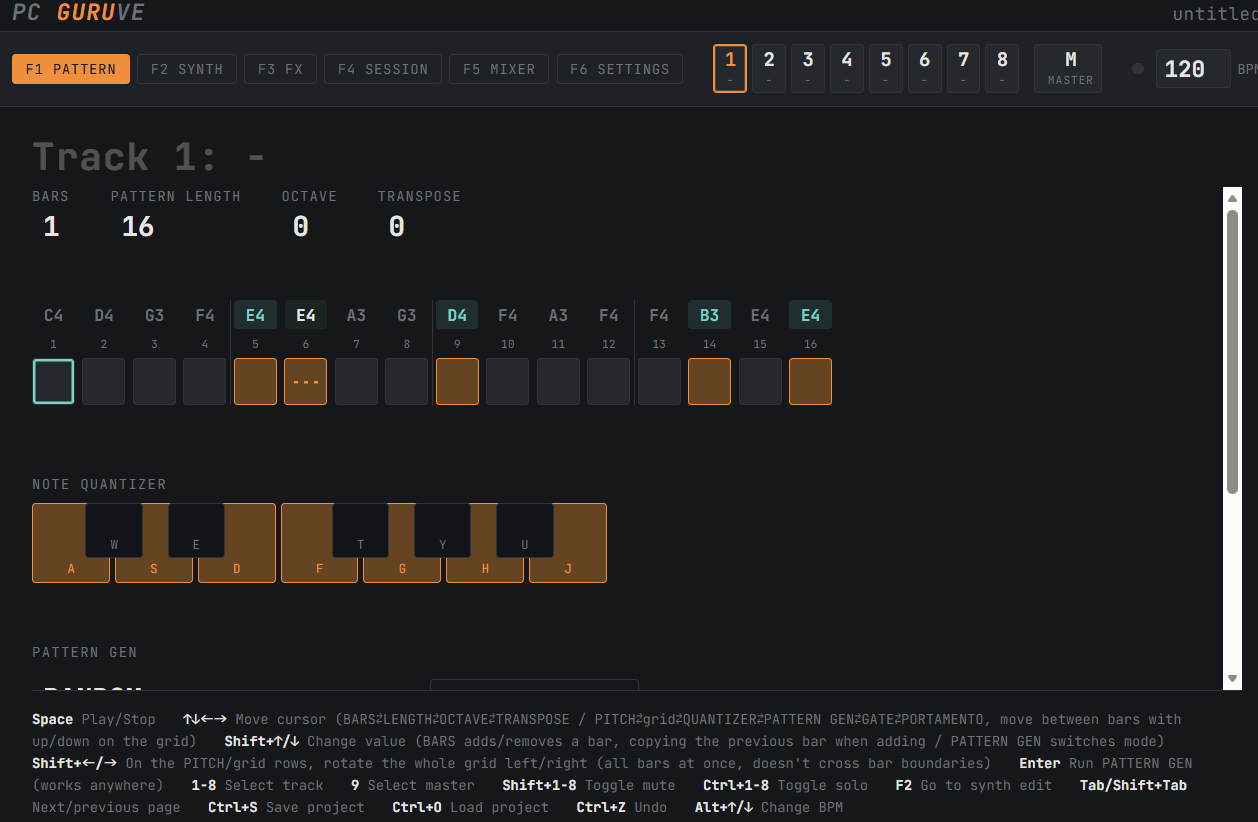Screen dimensions: 1258x822
Task: Select the D4 pitch above step 2
Action: (104, 315)
